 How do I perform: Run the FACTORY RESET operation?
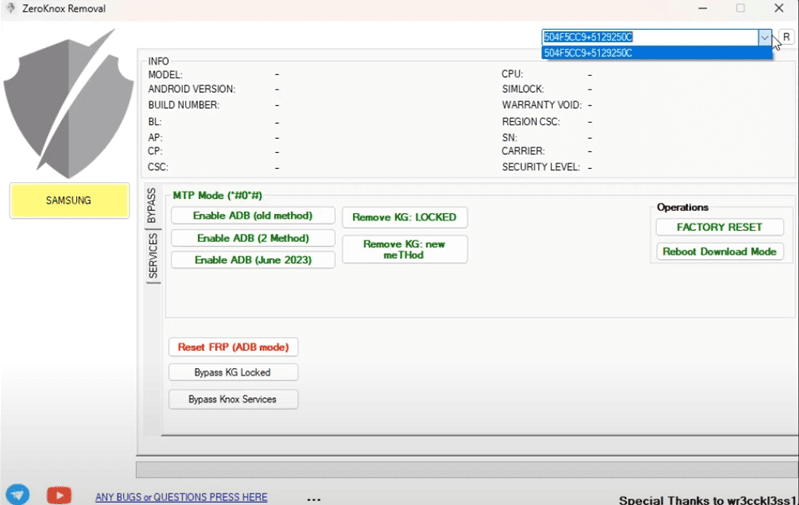[x=719, y=227]
